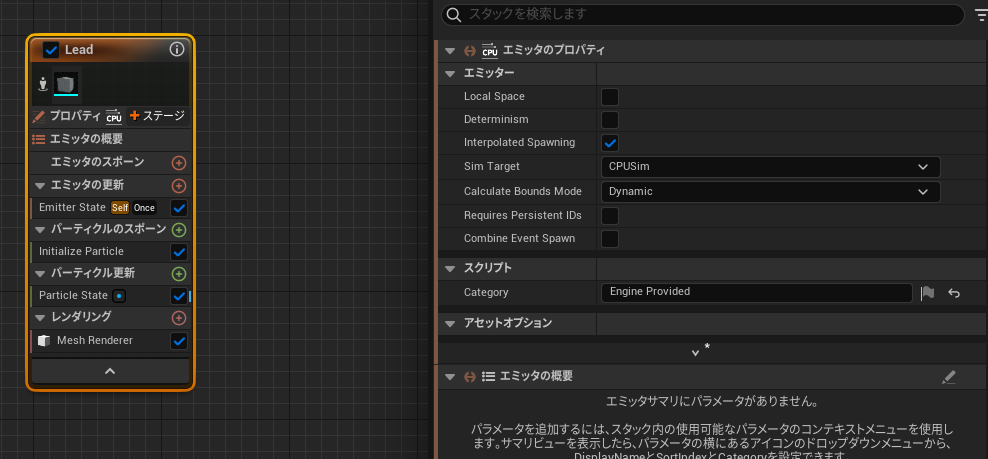Disable the Lead emitter checkbox
988x459 pixels.
click(51, 50)
